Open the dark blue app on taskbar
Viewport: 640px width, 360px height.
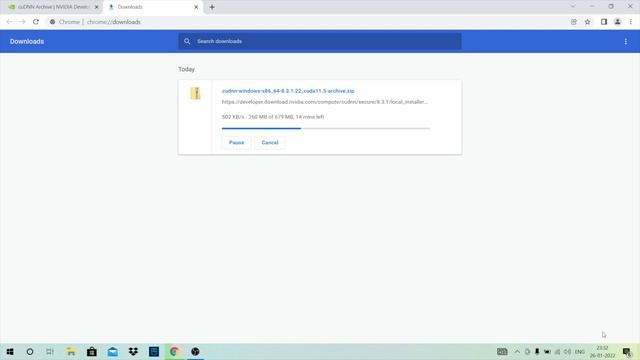tap(154, 351)
